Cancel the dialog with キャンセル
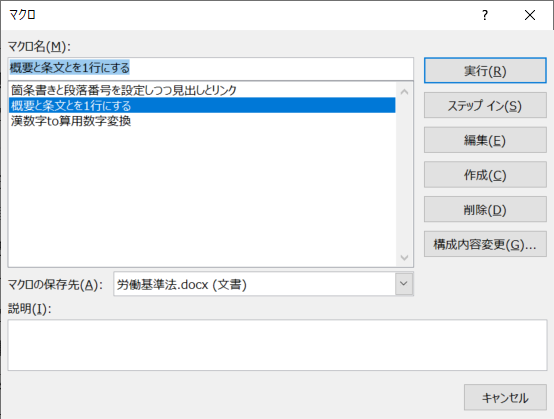 coord(505,397)
